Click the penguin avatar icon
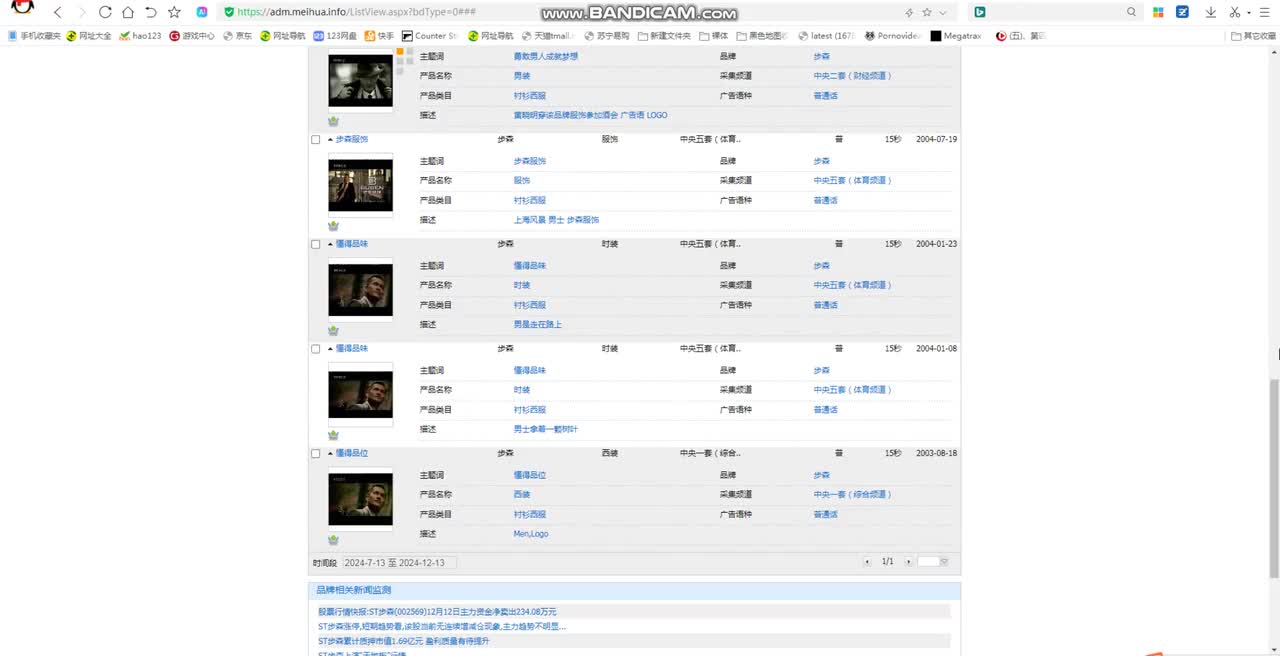1280x656 pixels. pyautogui.click(x=22, y=8)
